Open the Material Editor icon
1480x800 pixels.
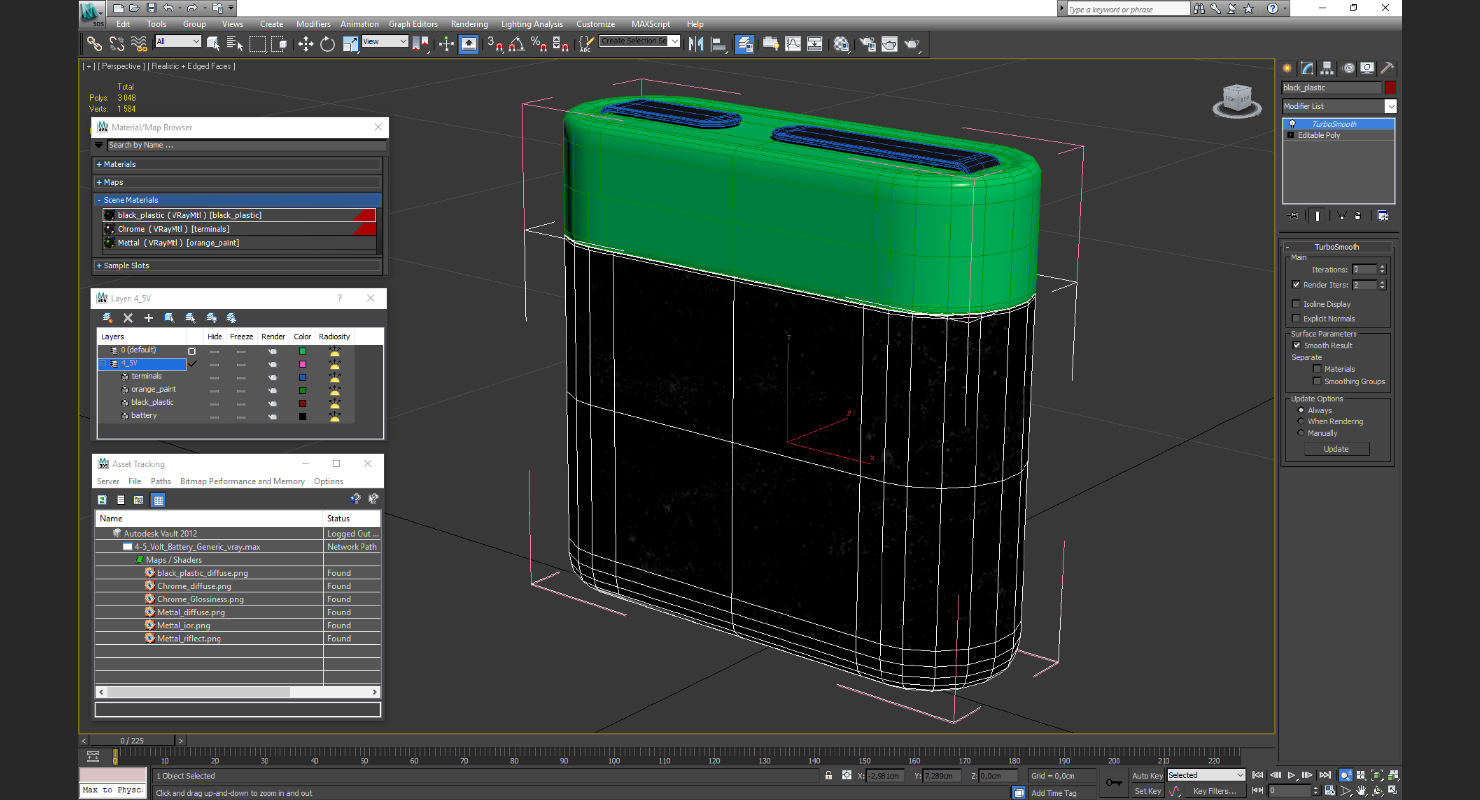coord(842,43)
